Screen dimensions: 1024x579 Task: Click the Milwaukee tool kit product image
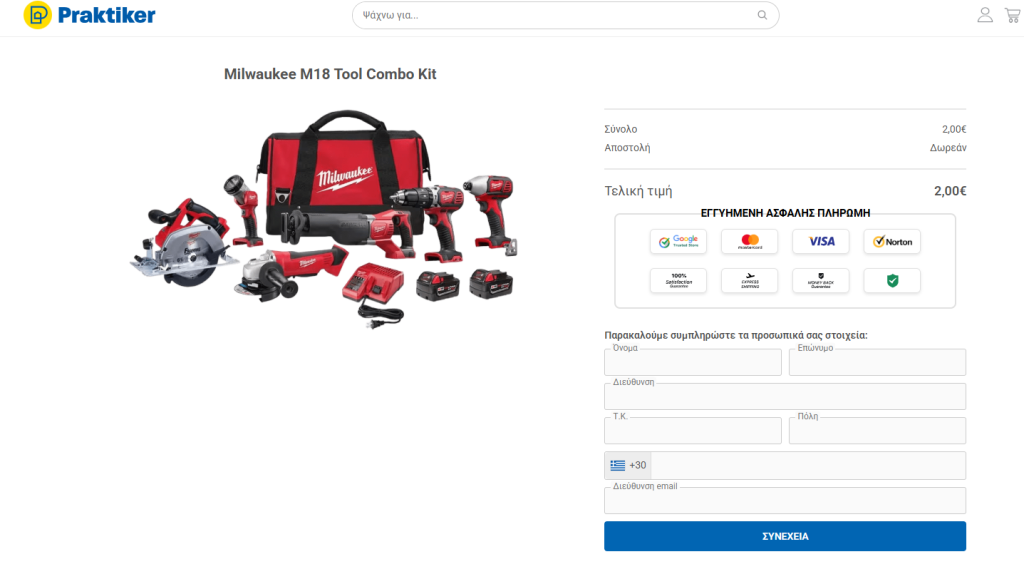(x=324, y=219)
